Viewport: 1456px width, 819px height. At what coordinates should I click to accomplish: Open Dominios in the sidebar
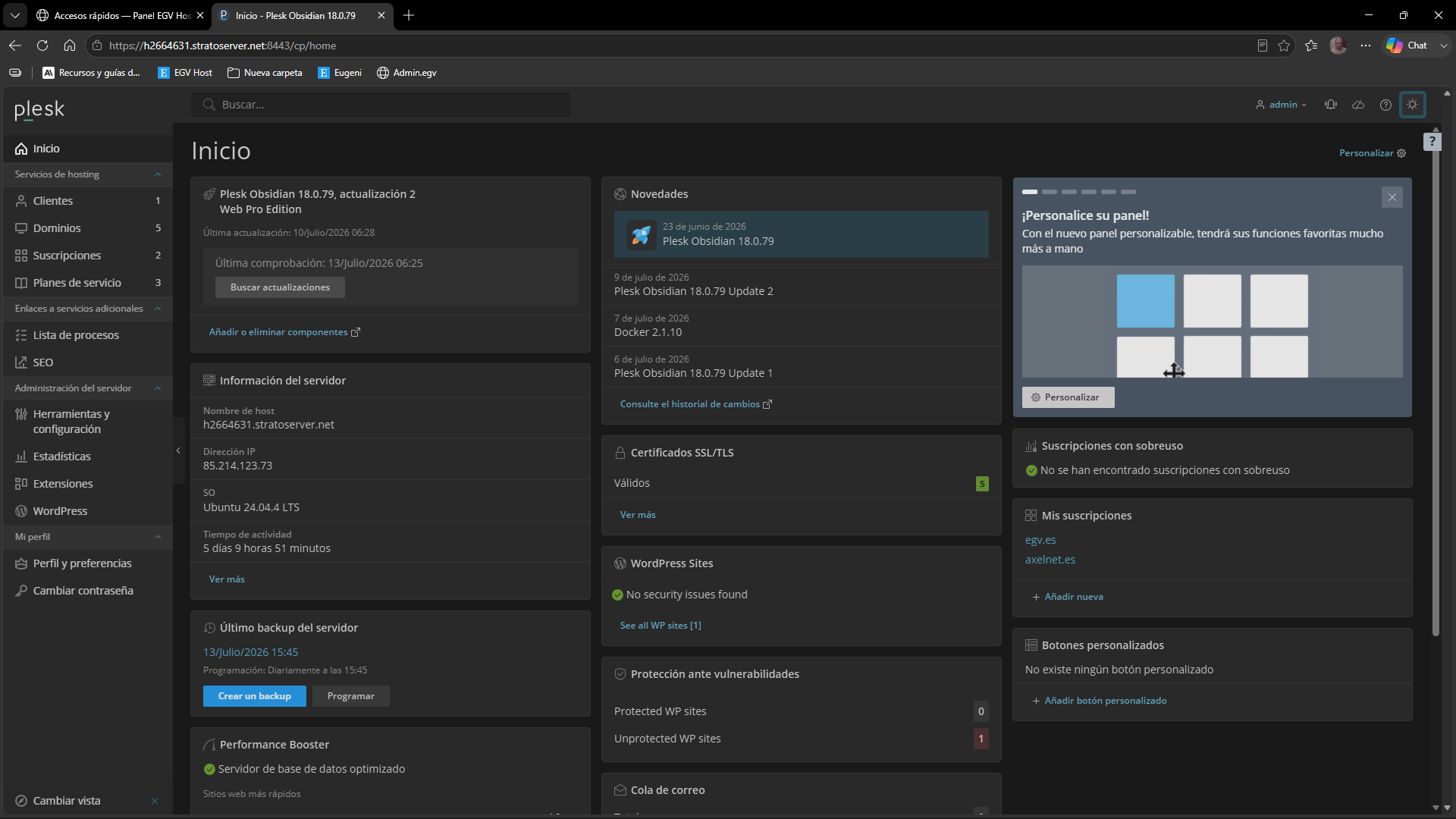88,228
